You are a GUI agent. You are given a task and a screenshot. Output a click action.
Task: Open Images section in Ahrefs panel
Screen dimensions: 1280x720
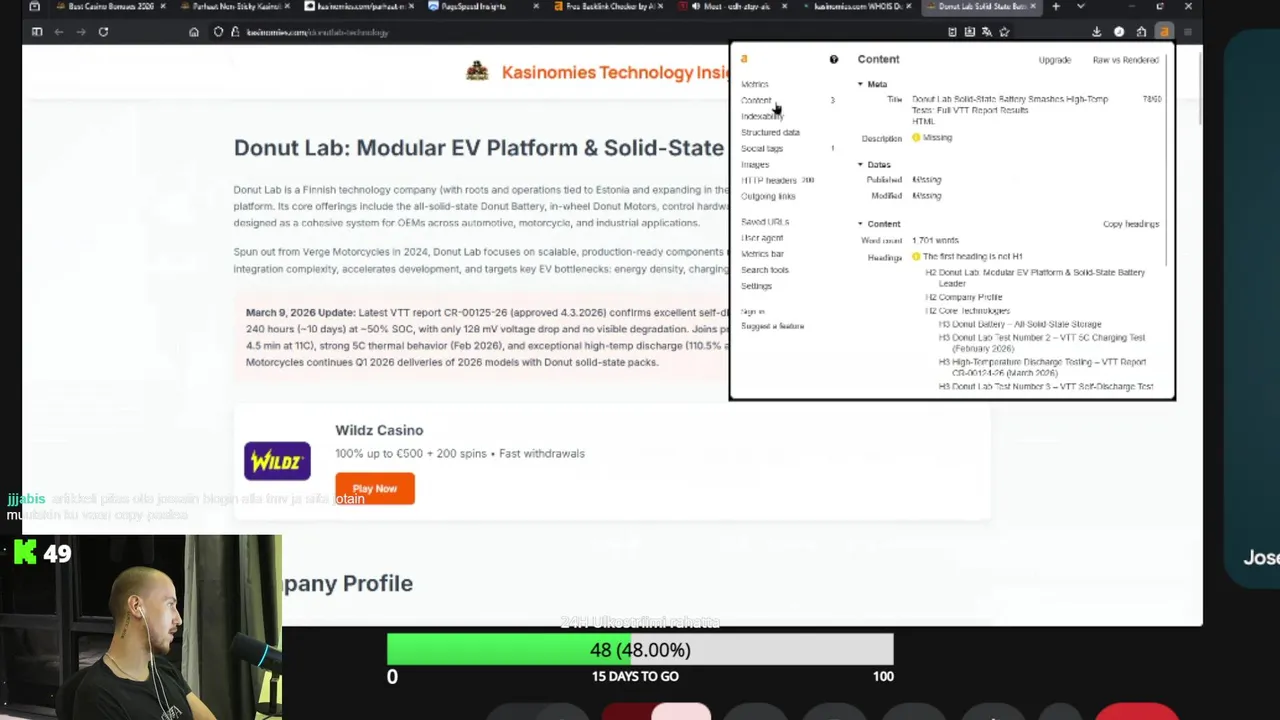[755, 164]
